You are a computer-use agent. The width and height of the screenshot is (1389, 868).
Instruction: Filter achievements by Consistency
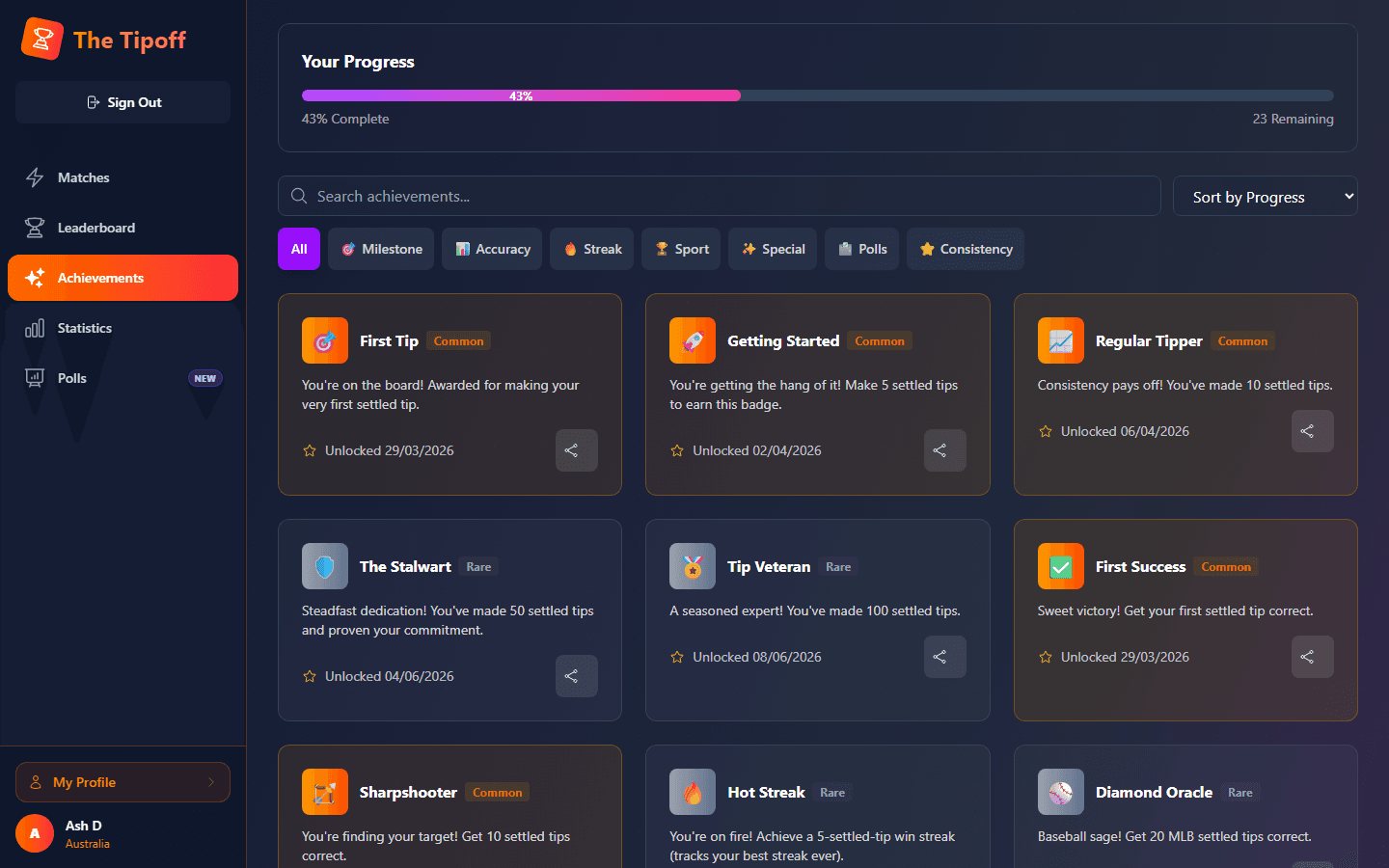click(966, 249)
